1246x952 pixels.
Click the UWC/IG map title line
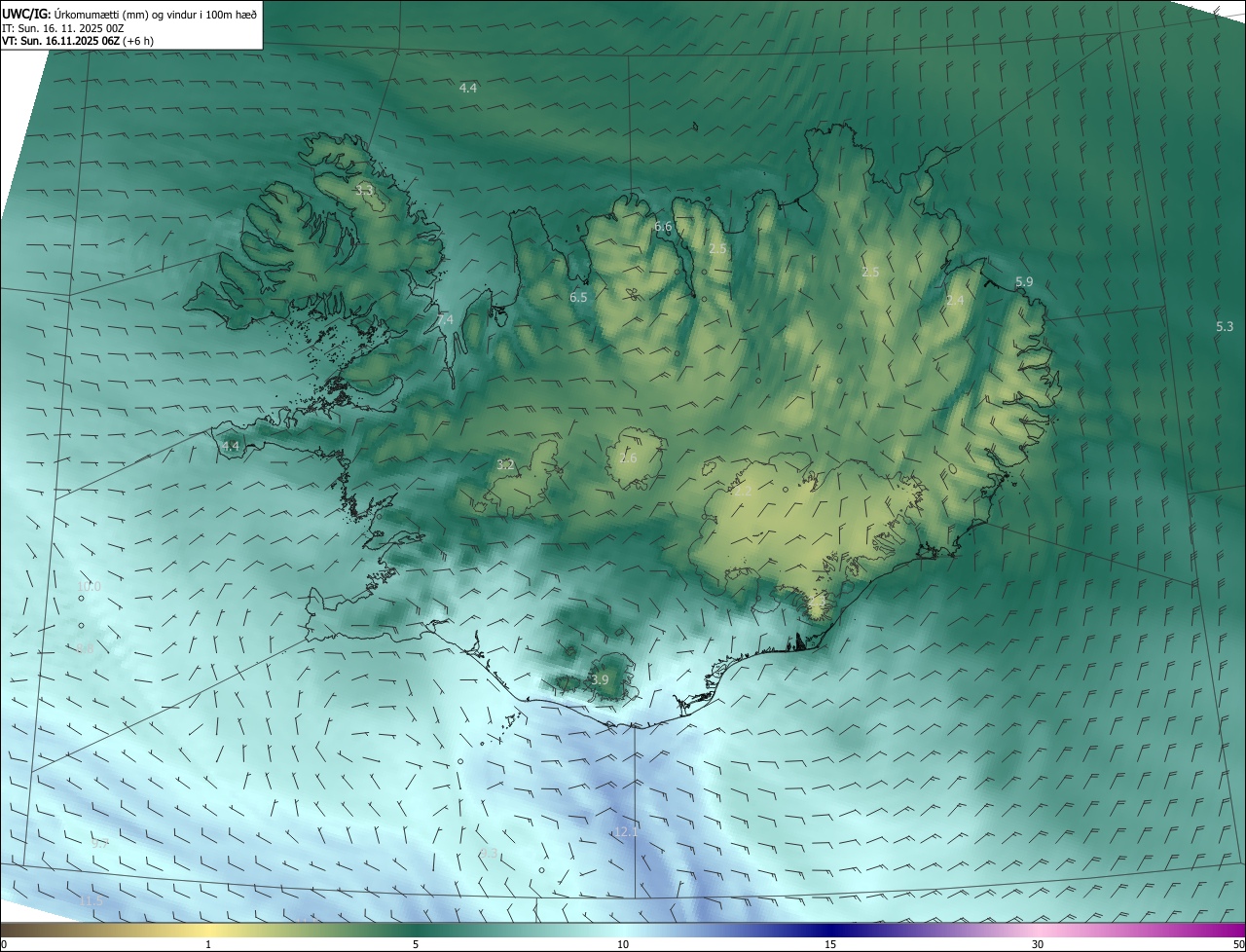point(129,14)
